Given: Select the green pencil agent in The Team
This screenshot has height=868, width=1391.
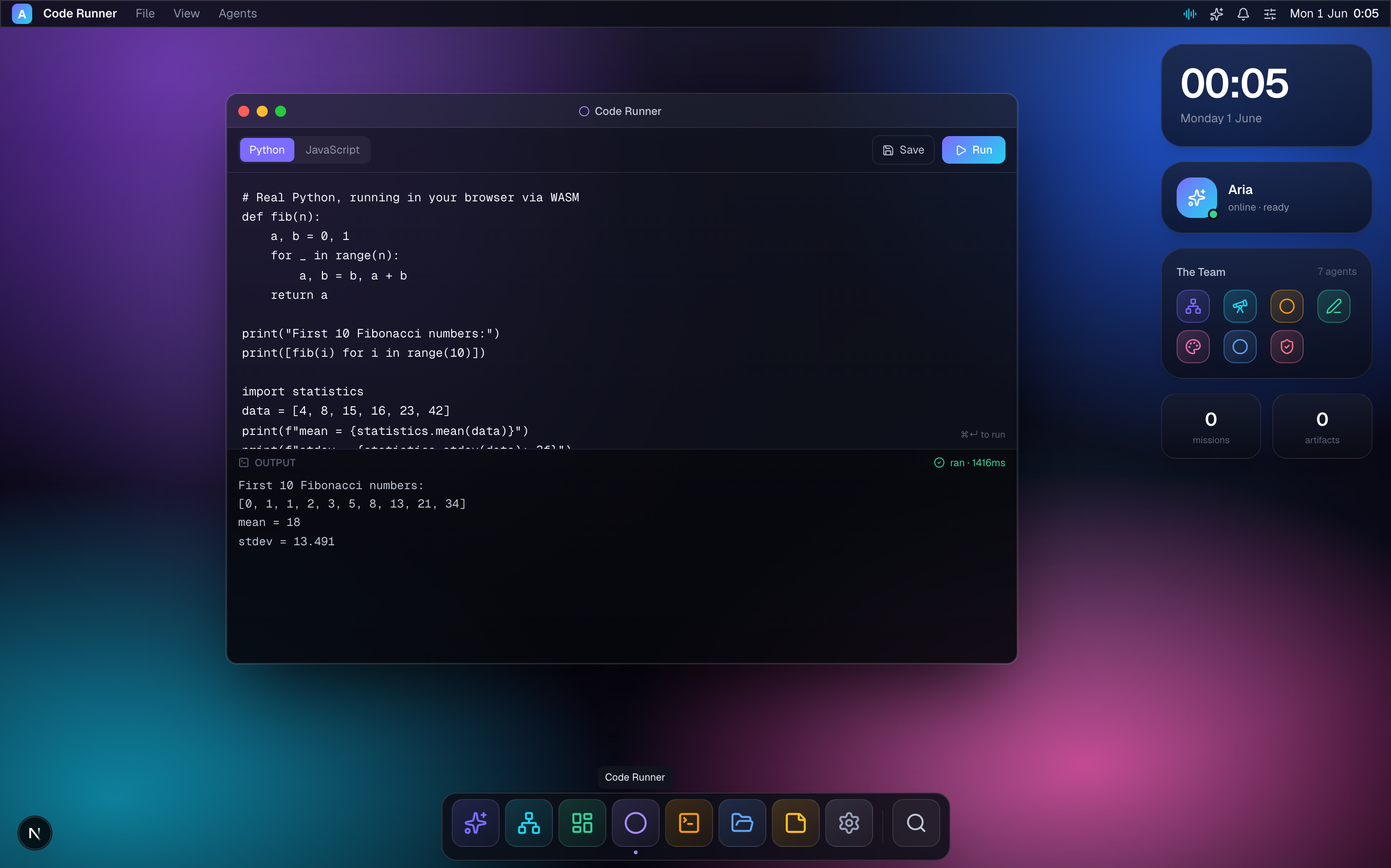Looking at the screenshot, I should click(1334, 306).
